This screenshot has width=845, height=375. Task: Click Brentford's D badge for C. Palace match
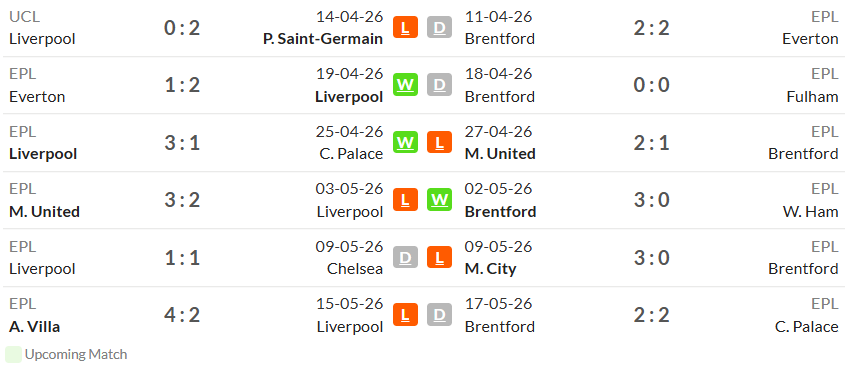pyautogui.click(x=440, y=315)
